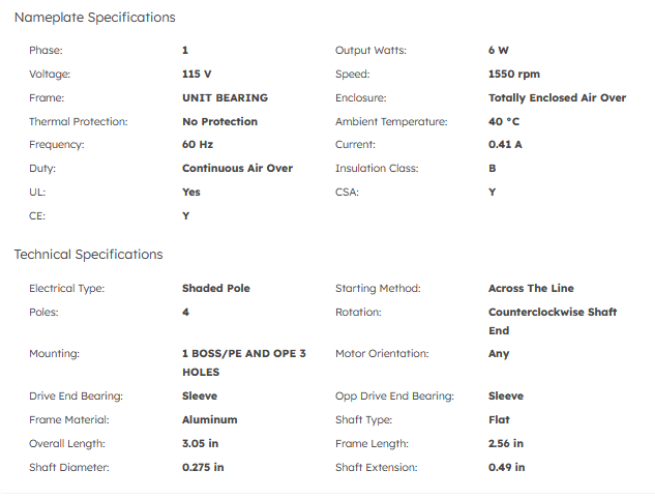The height and width of the screenshot is (500, 655).
Task: Click the 60 Hz frequency value
Action: 198,145
